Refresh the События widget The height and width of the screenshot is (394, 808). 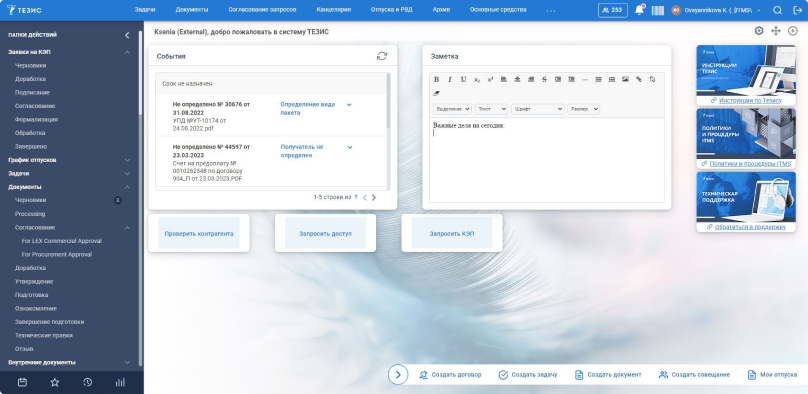click(x=382, y=56)
